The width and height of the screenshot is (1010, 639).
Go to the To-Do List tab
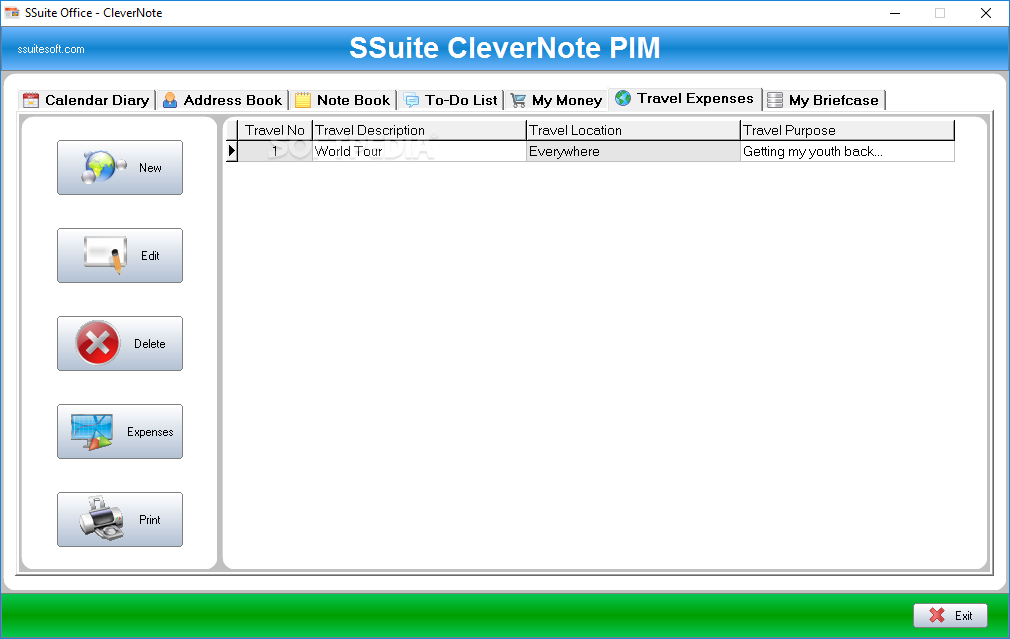[x=451, y=100]
